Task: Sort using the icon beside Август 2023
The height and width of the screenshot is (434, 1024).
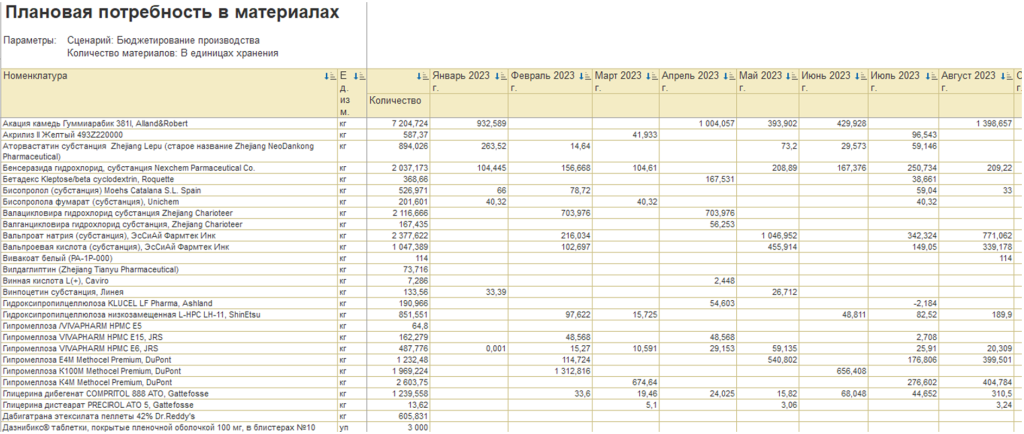Action: click(x=1007, y=76)
